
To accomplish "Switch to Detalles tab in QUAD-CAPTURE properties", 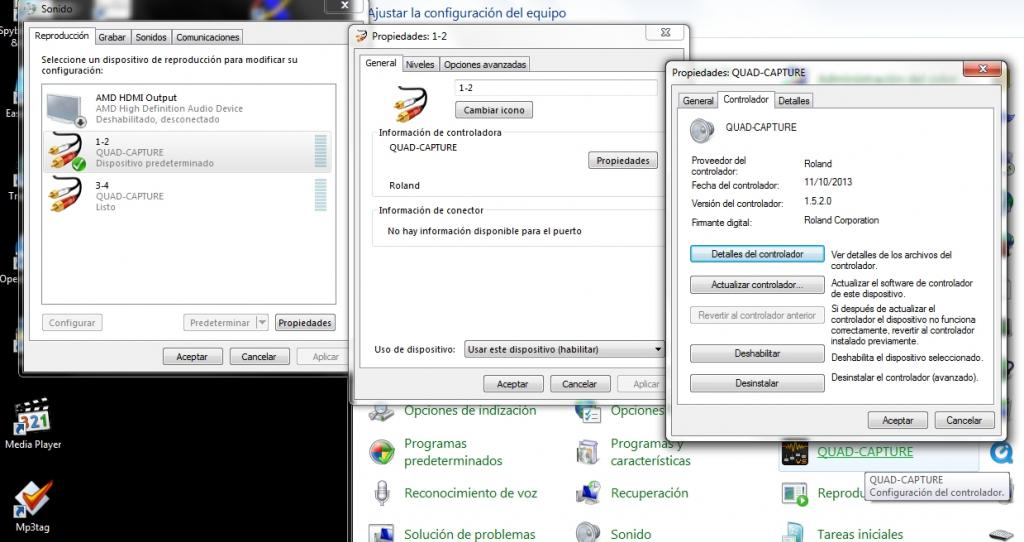I will [x=793, y=101].
